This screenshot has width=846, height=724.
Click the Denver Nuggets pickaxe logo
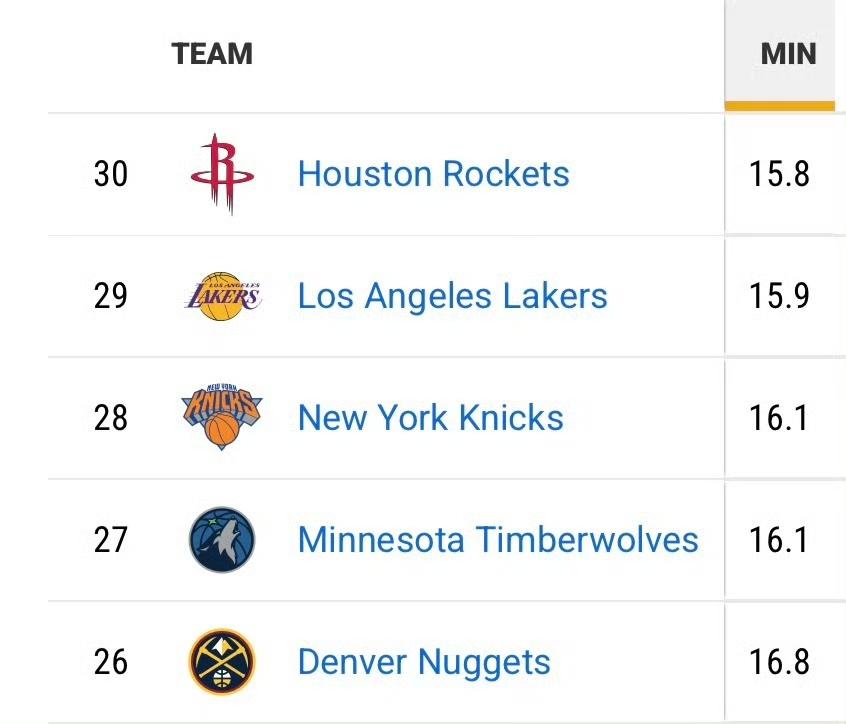point(222,662)
